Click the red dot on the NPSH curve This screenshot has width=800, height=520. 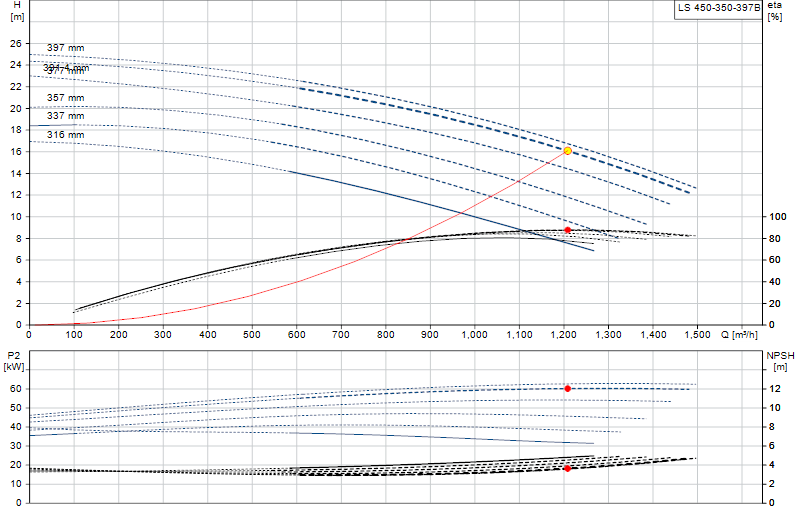tap(567, 468)
